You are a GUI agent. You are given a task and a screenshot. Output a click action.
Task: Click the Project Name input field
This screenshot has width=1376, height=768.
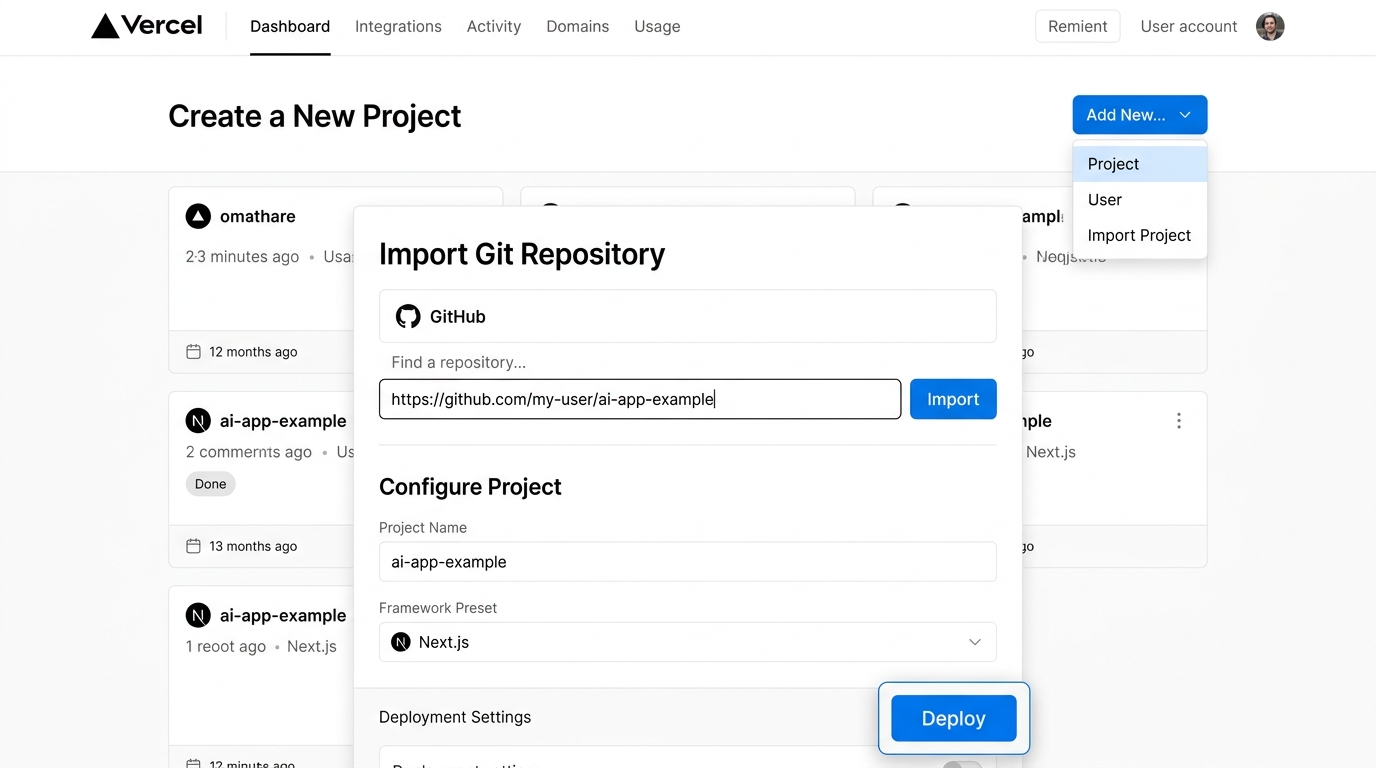click(687, 562)
